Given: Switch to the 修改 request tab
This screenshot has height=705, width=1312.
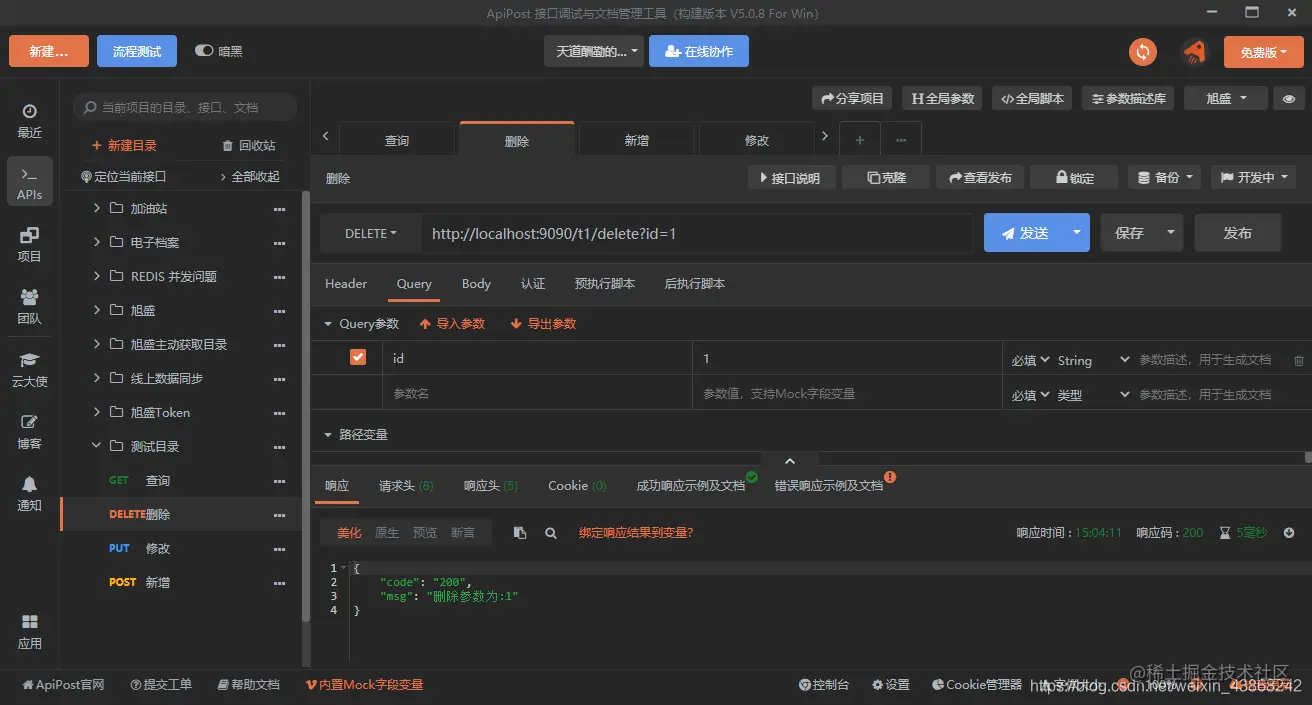Looking at the screenshot, I should (757, 140).
